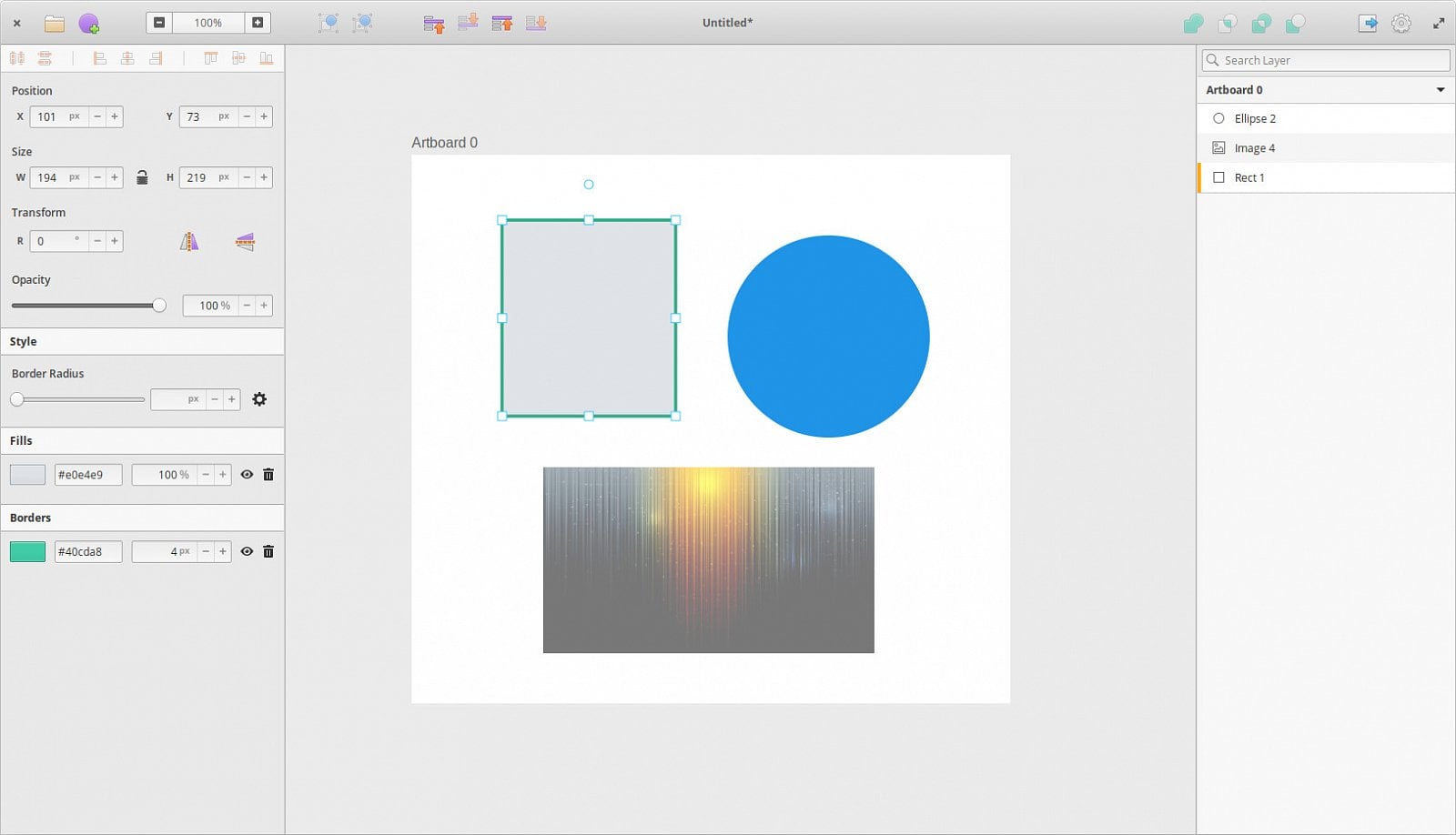
Task: Open the border color swatch
Action: 27,551
